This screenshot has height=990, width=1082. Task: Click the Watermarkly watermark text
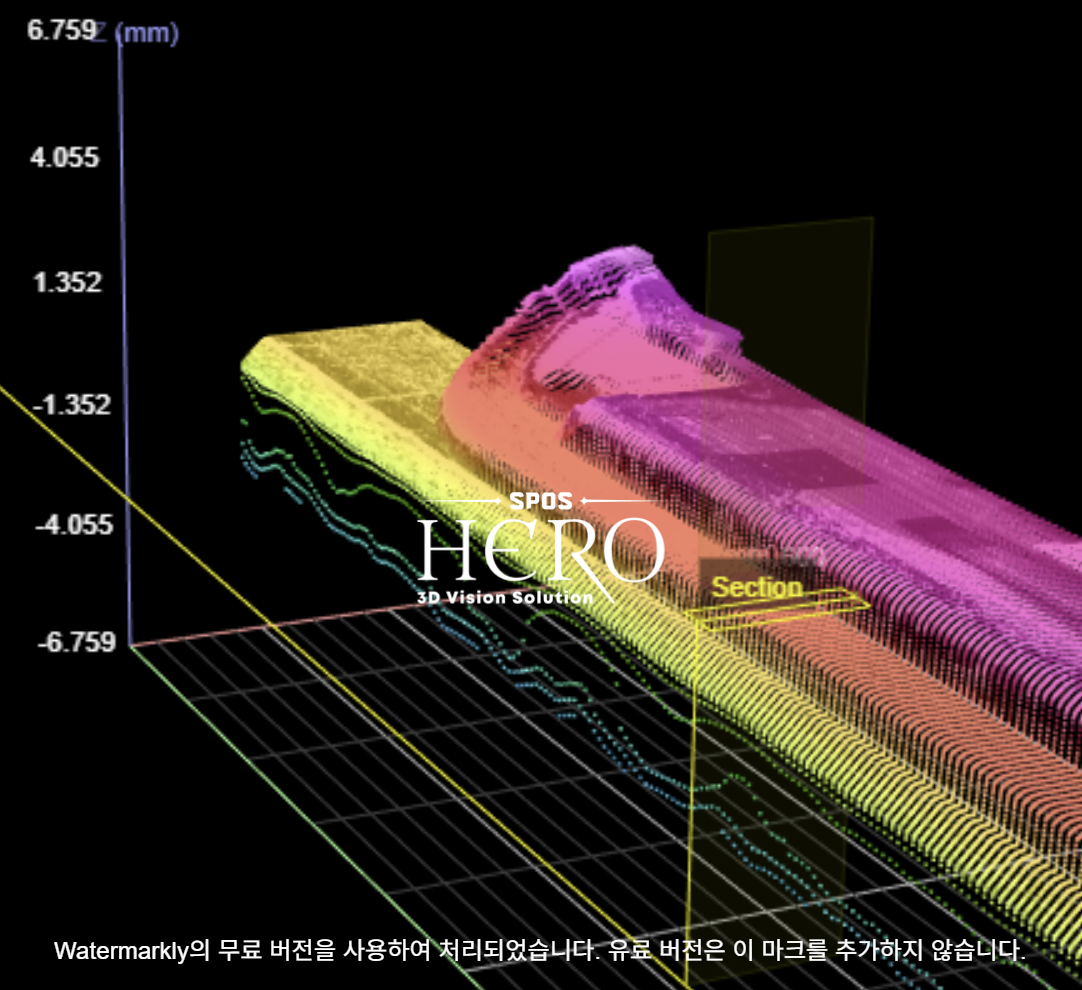[540, 949]
